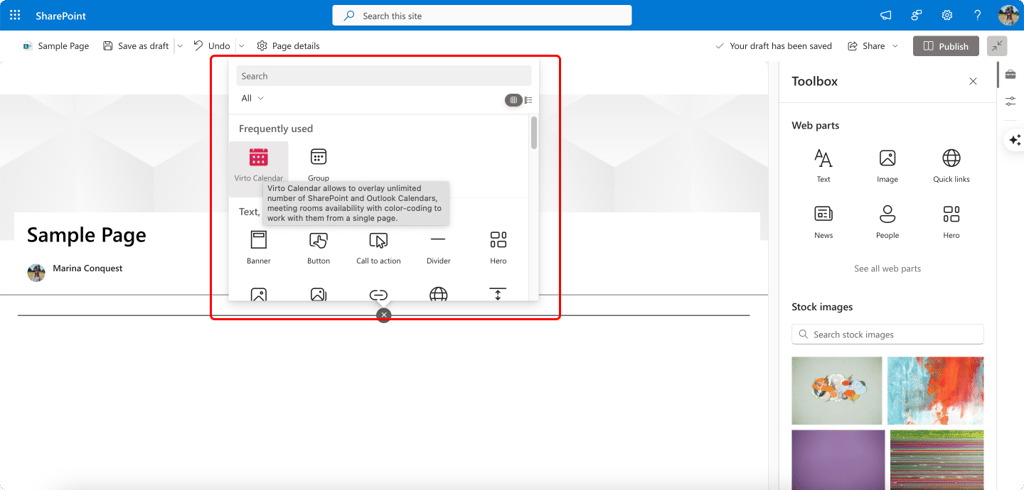This screenshot has height=490, width=1024.
Task: Collapse the page with the arrows icon
Action: (x=997, y=46)
